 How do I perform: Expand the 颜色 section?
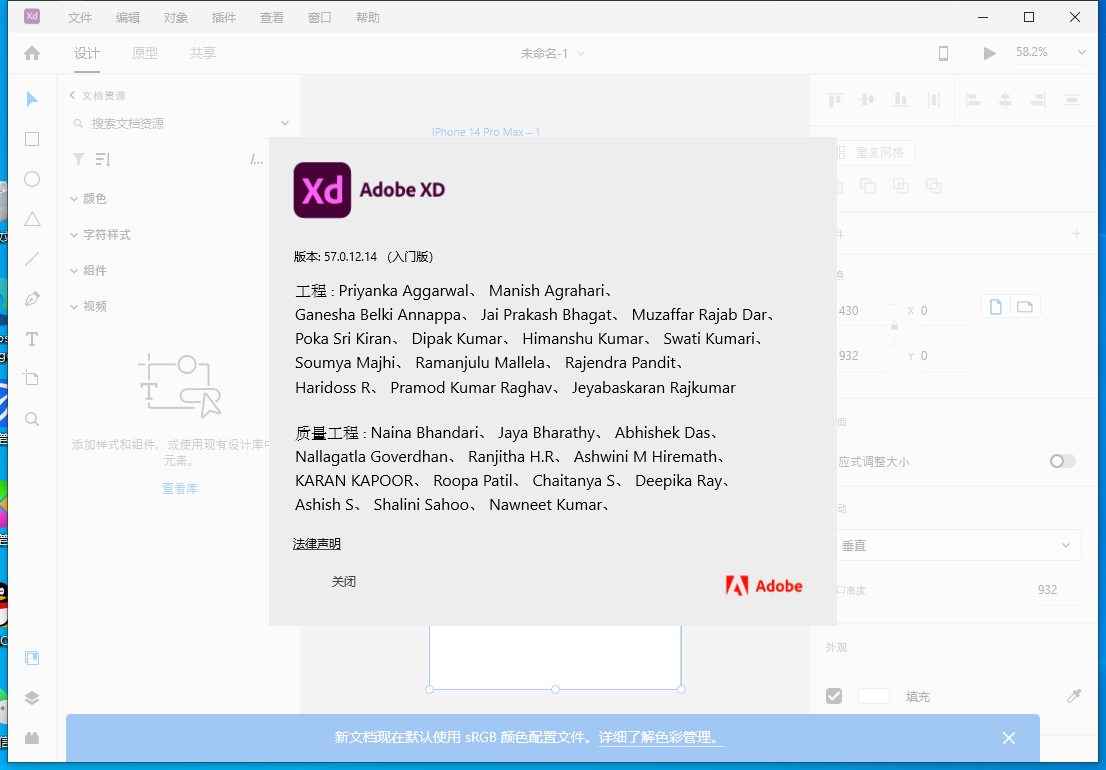coord(92,198)
